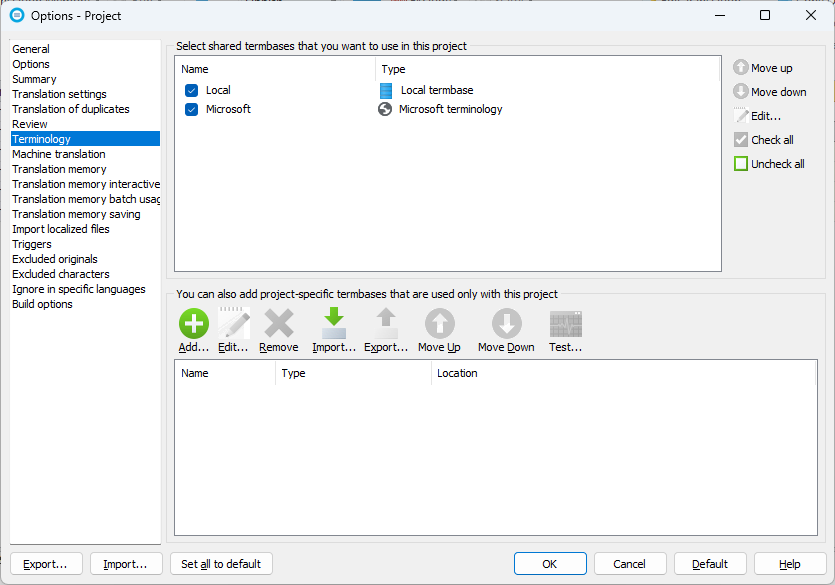Select the Microsoft row name
Screen dimensions: 835x585
coord(228,109)
